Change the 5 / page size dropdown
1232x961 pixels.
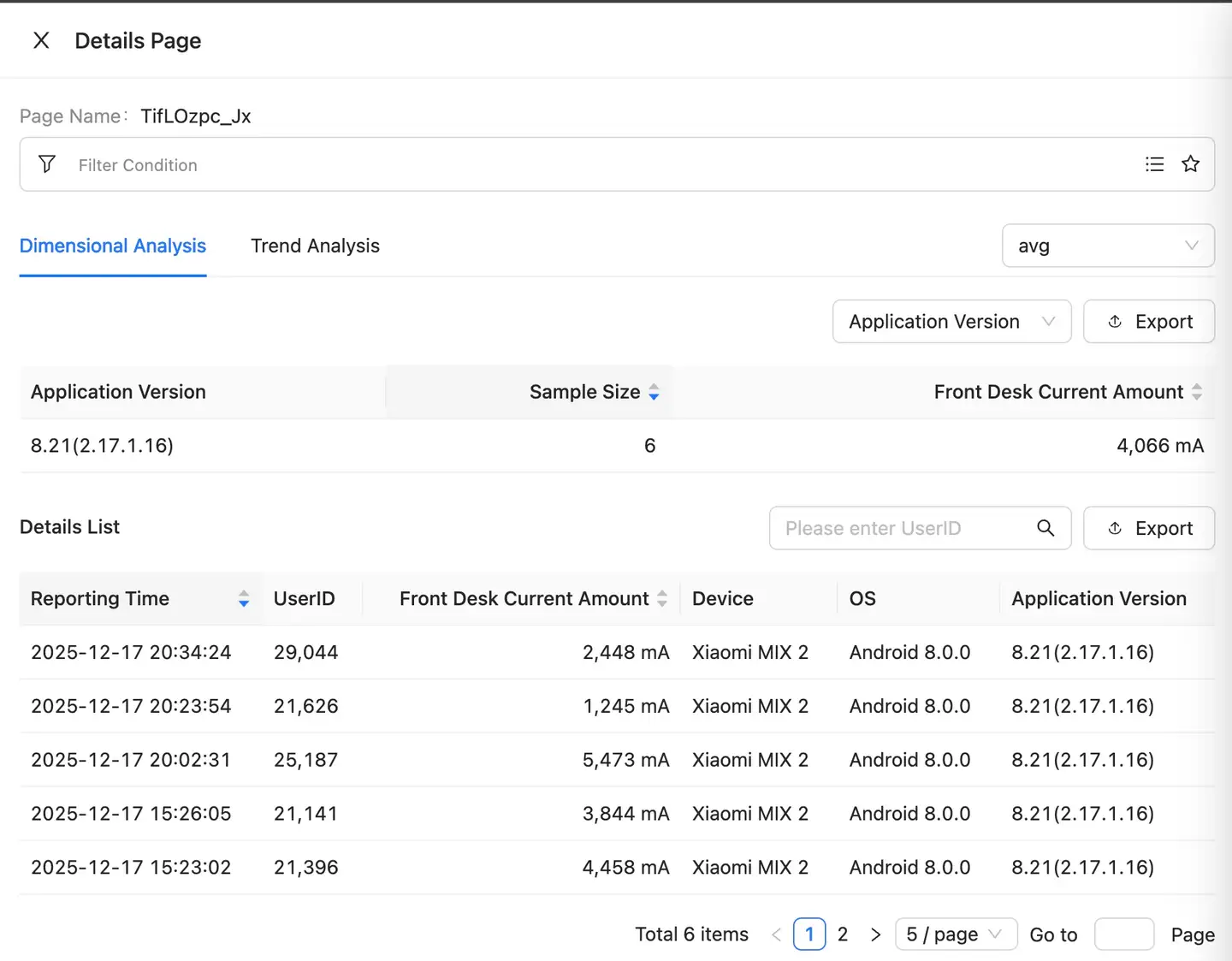(955, 934)
